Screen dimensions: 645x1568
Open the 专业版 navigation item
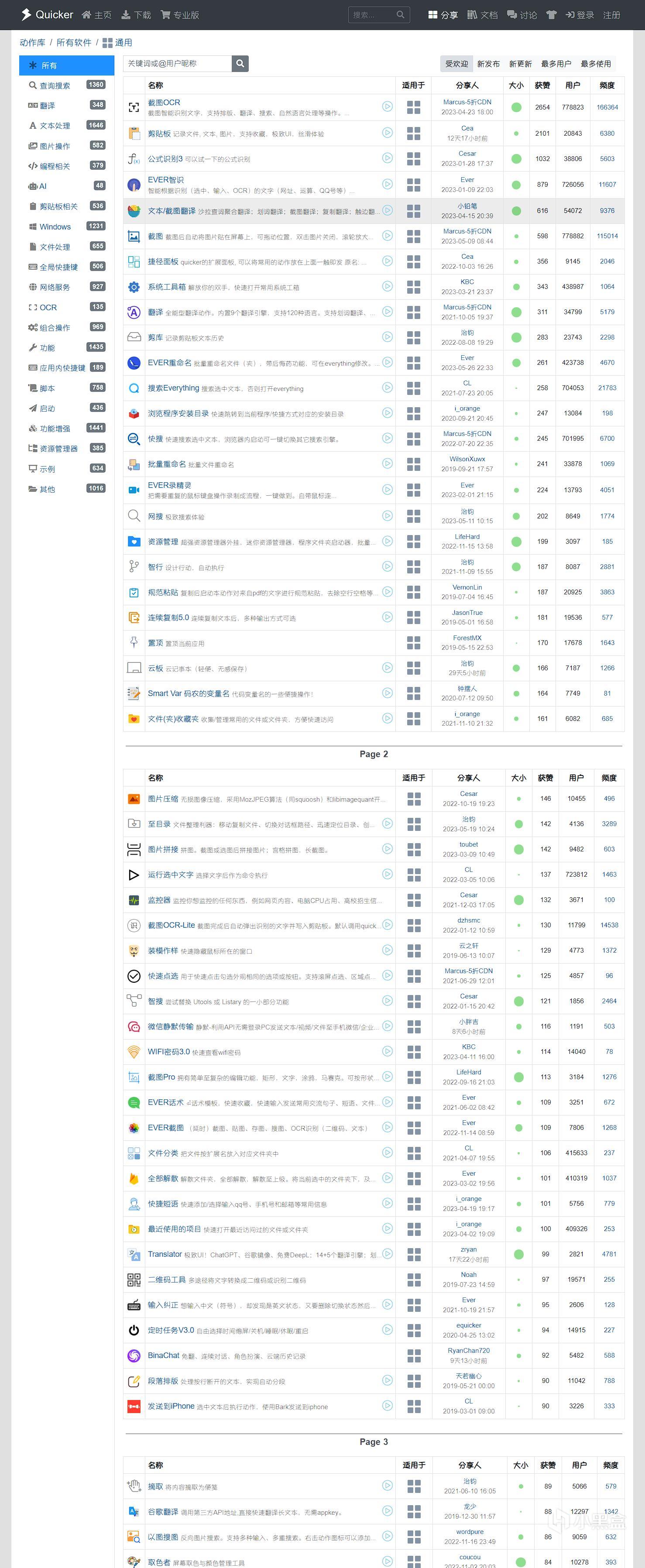click(x=180, y=14)
